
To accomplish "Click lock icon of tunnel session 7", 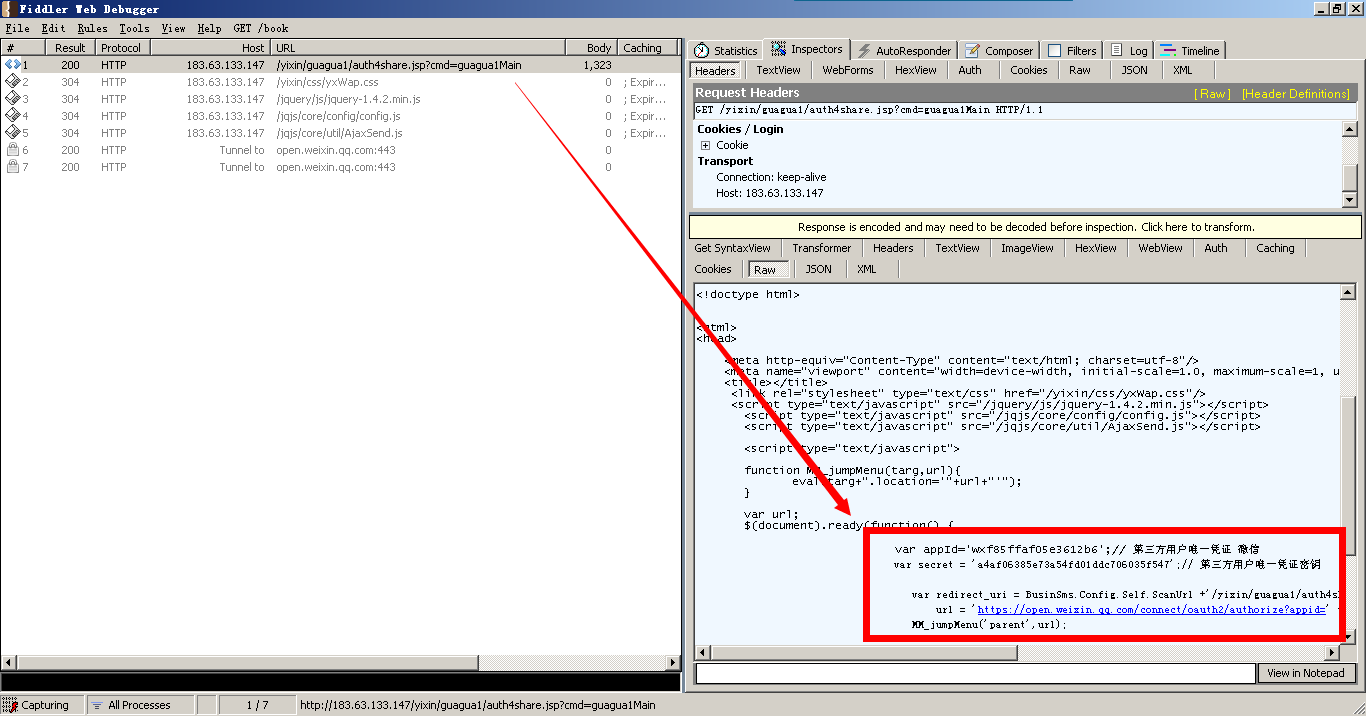I will pos(12,167).
